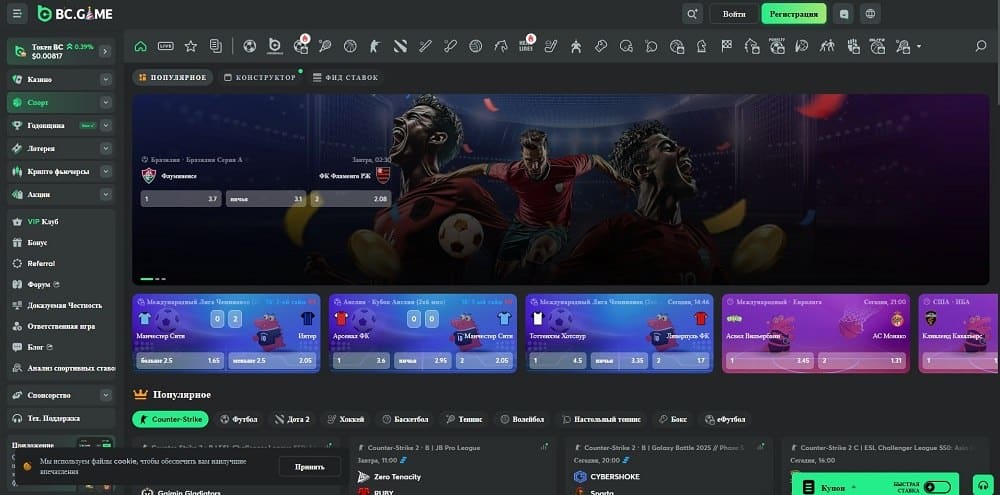Select the Баскетбол filter chip

click(x=405, y=419)
